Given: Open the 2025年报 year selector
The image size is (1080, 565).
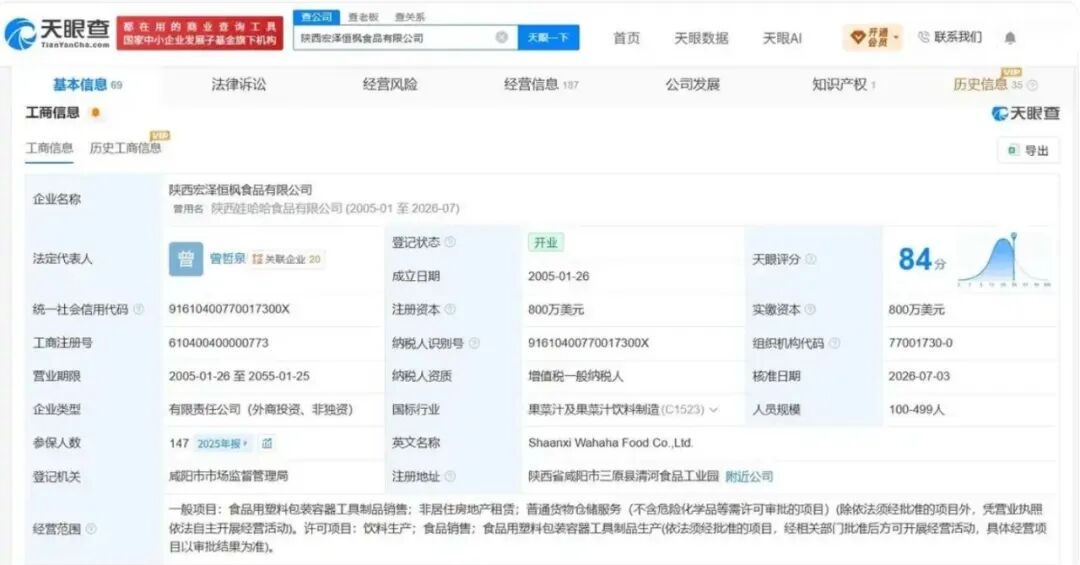Looking at the screenshot, I should point(222,444).
